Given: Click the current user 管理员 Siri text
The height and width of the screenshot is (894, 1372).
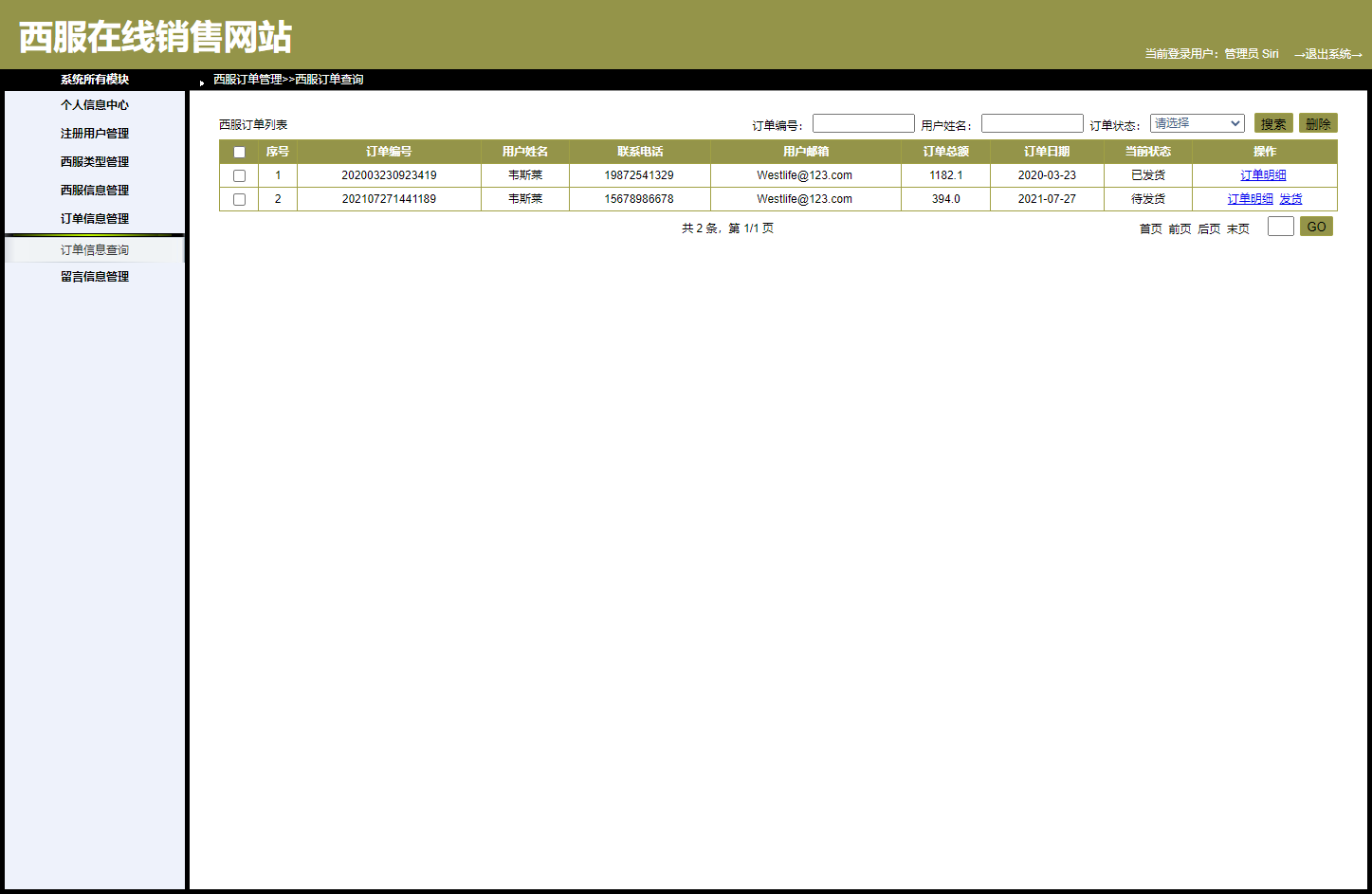Looking at the screenshot, I should (x=1252, y=54).
